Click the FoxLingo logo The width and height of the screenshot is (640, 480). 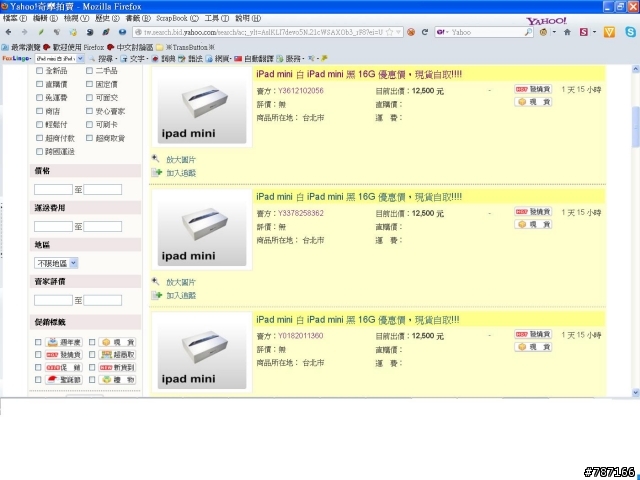tap(17, 58)
